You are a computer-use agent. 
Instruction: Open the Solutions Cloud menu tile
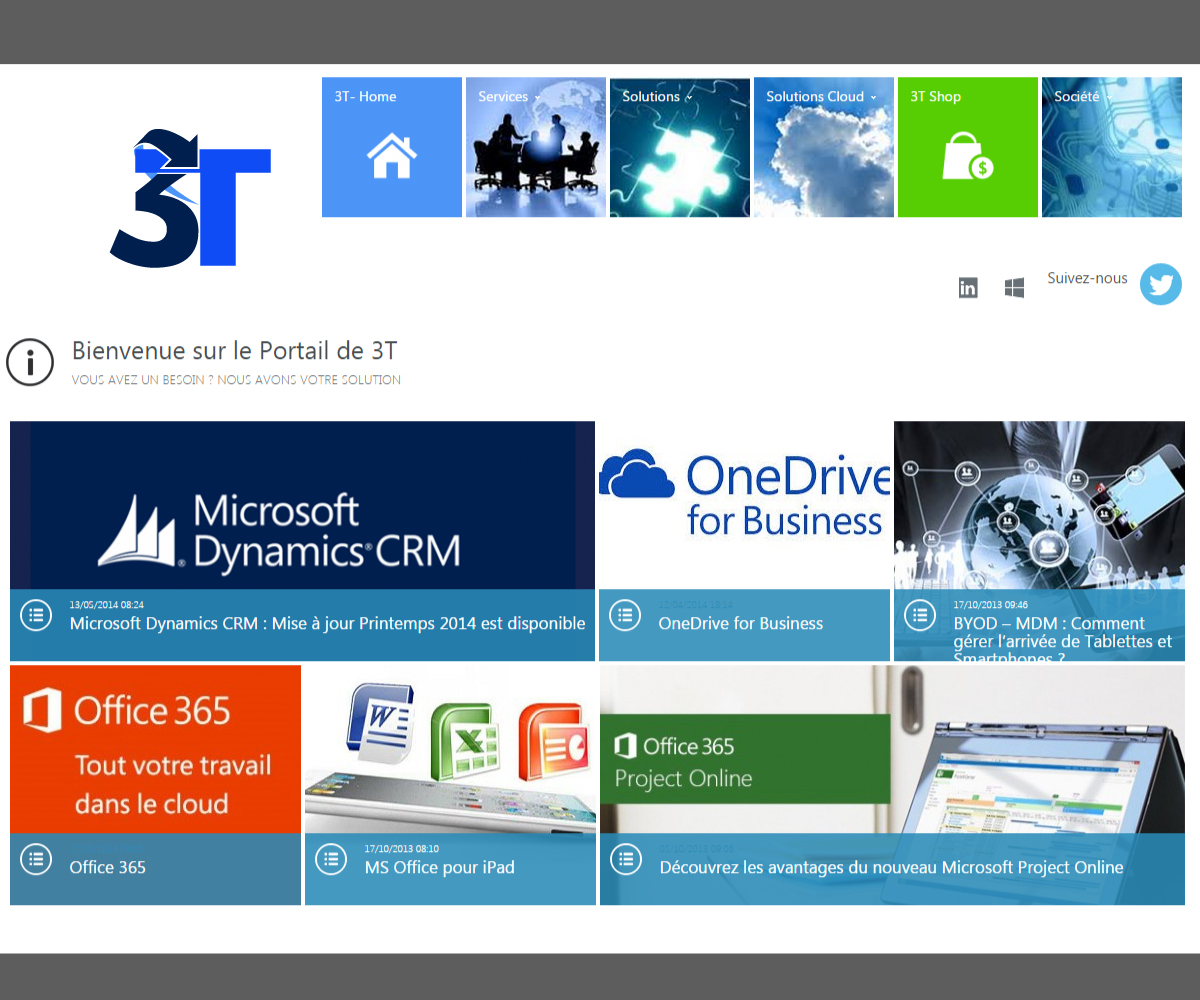[824, 147]
